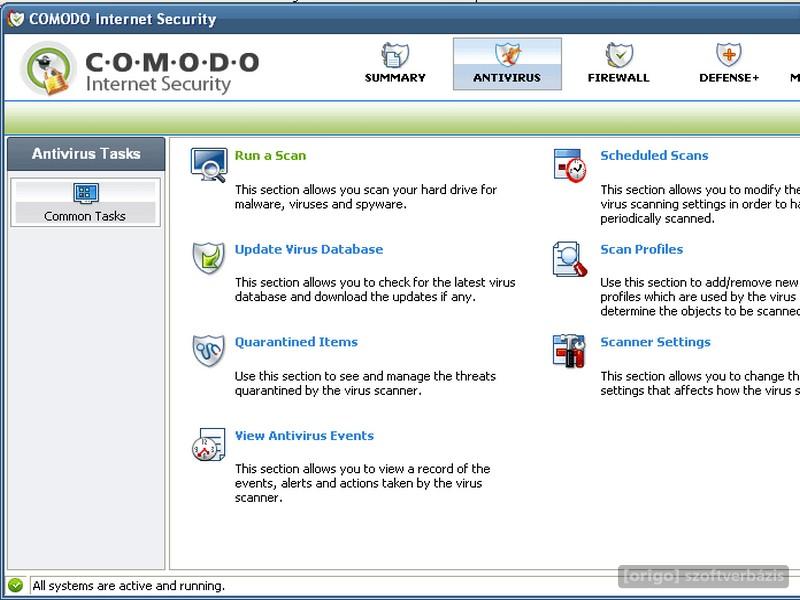This screenshot has height=600, width=800.
Task: Open the Update Virus Database link
Action: [x=309, y=249]
